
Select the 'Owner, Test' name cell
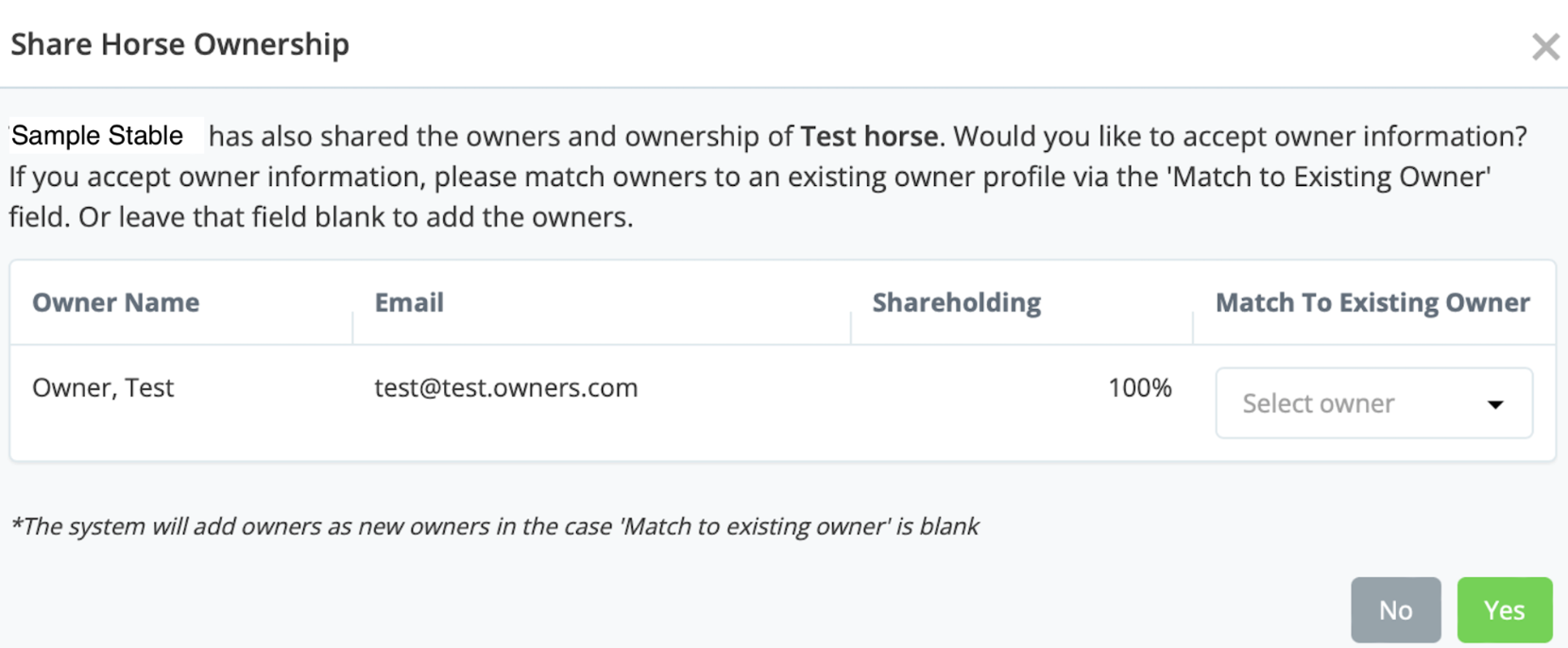[x=103, y=387]
